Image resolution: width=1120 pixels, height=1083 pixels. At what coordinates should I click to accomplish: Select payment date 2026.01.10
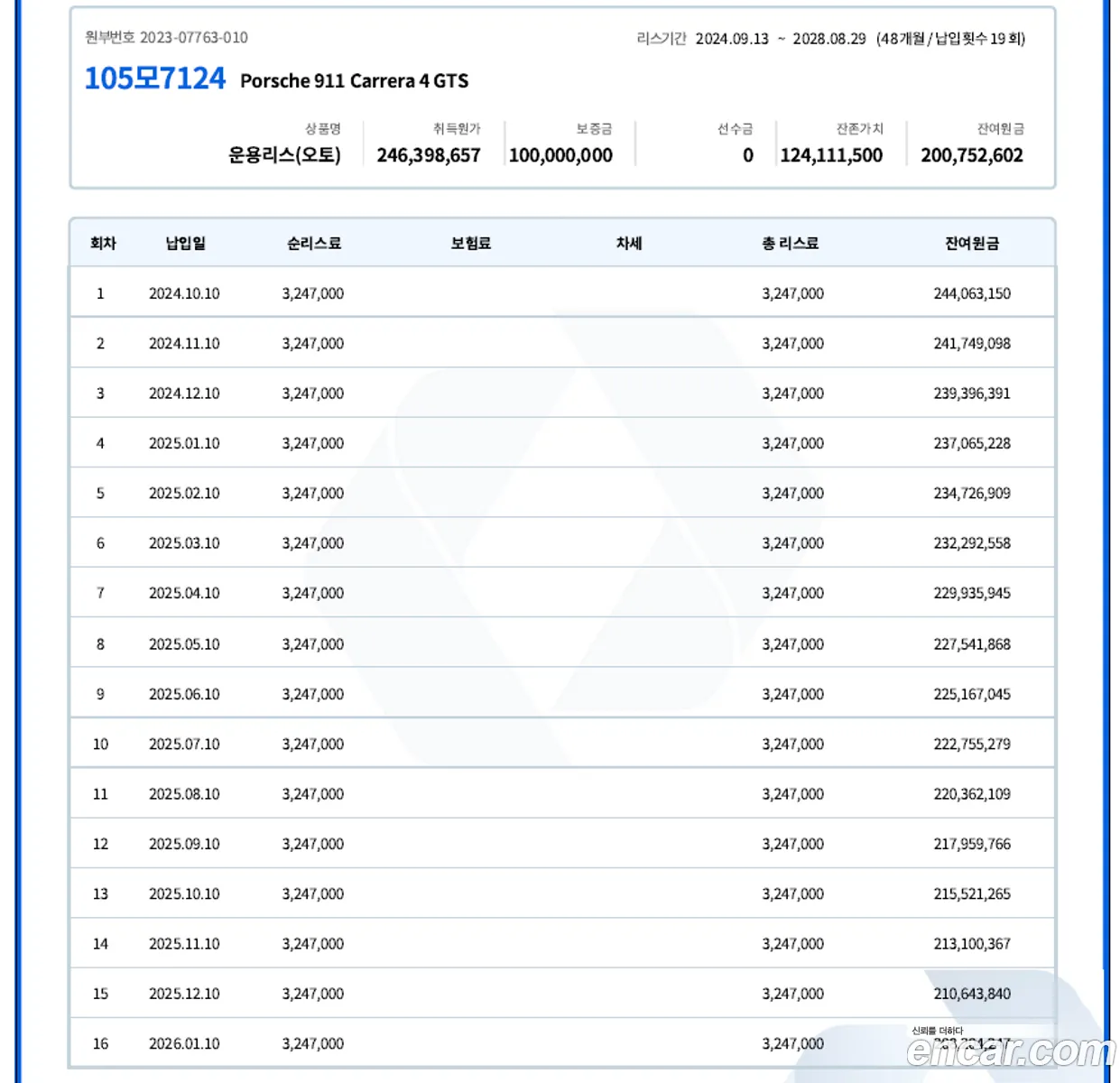pyautogui.click(x=184, y=1044)
